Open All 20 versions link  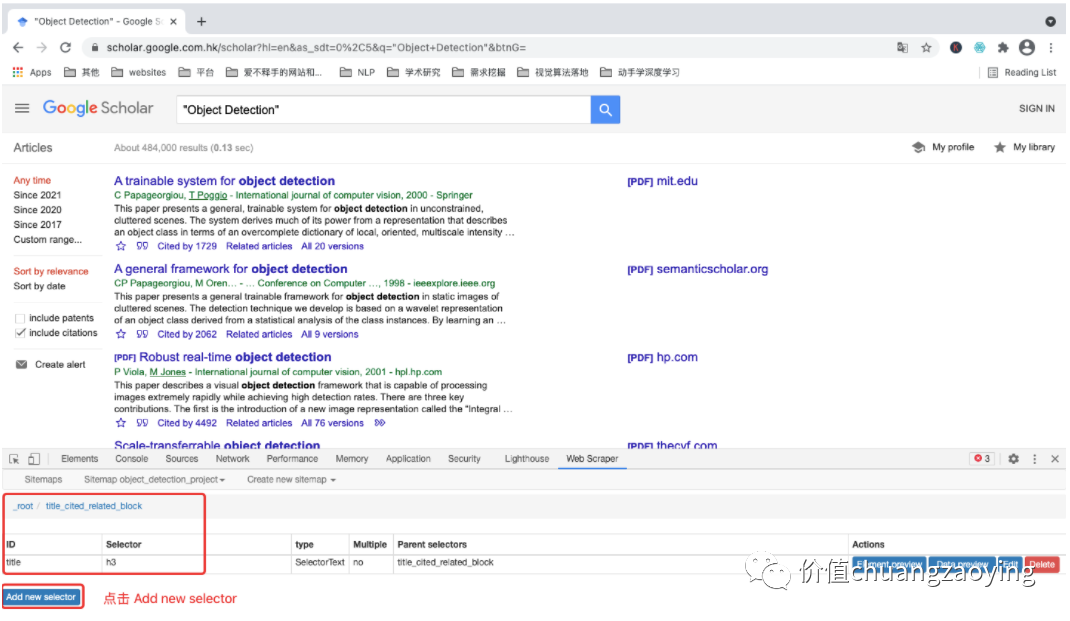(332, 246)
